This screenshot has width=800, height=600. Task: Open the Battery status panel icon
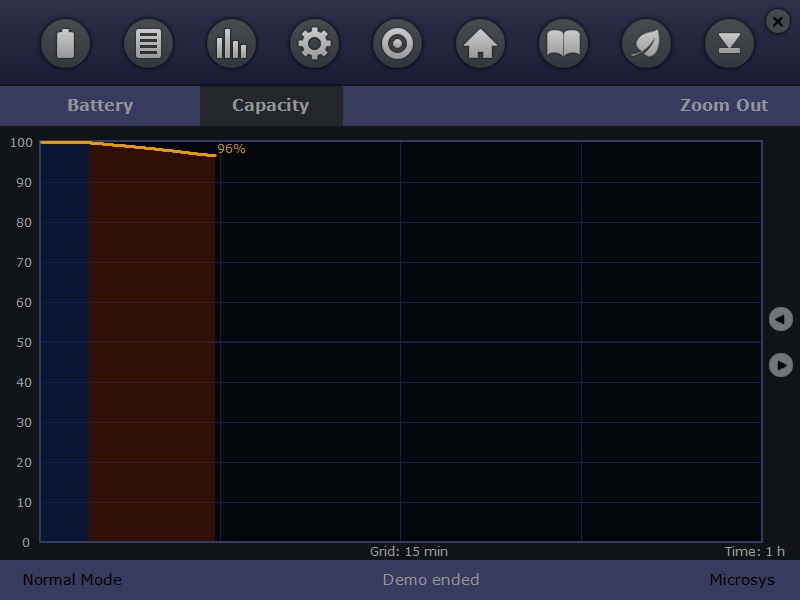[66, 43]
